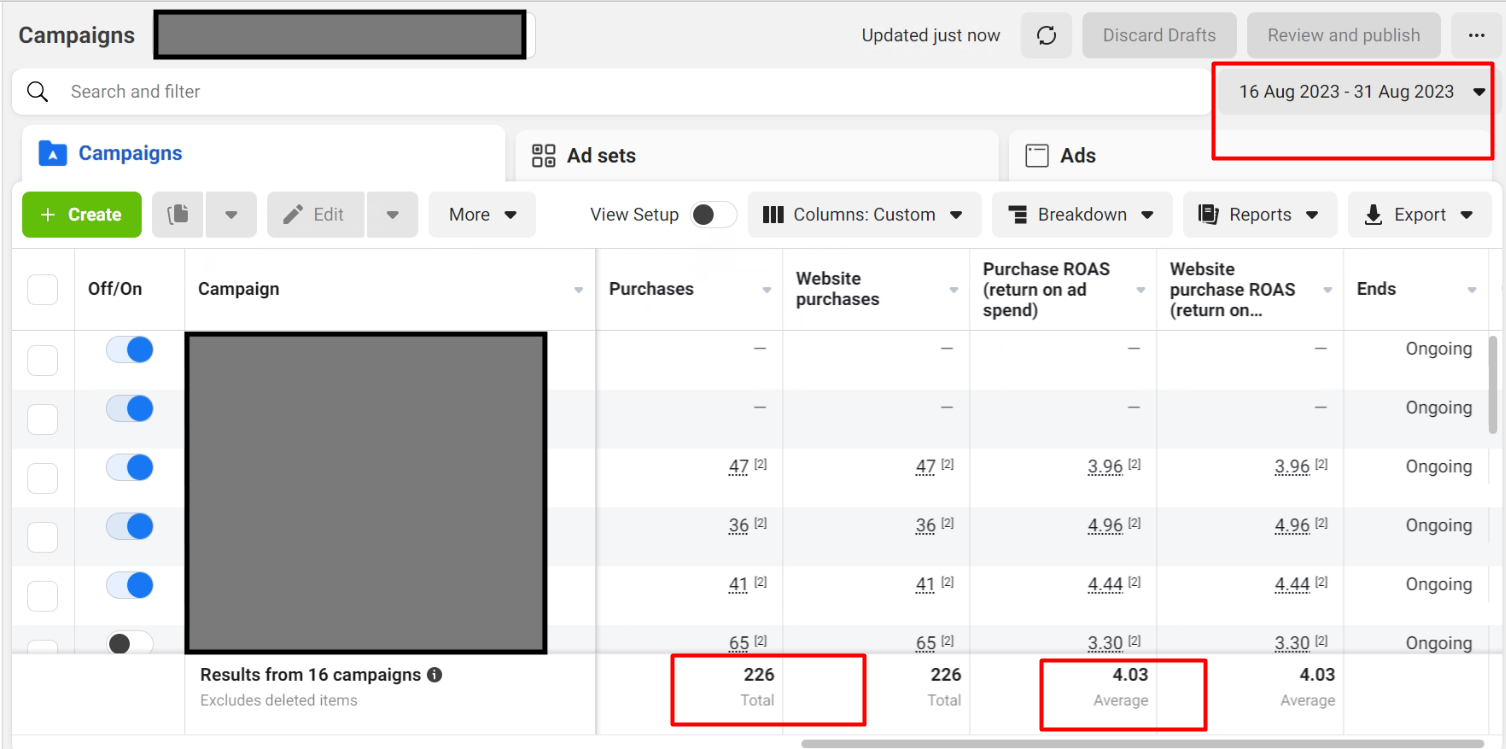
Task: Open the More dropdown
Action: click(482, 215)
